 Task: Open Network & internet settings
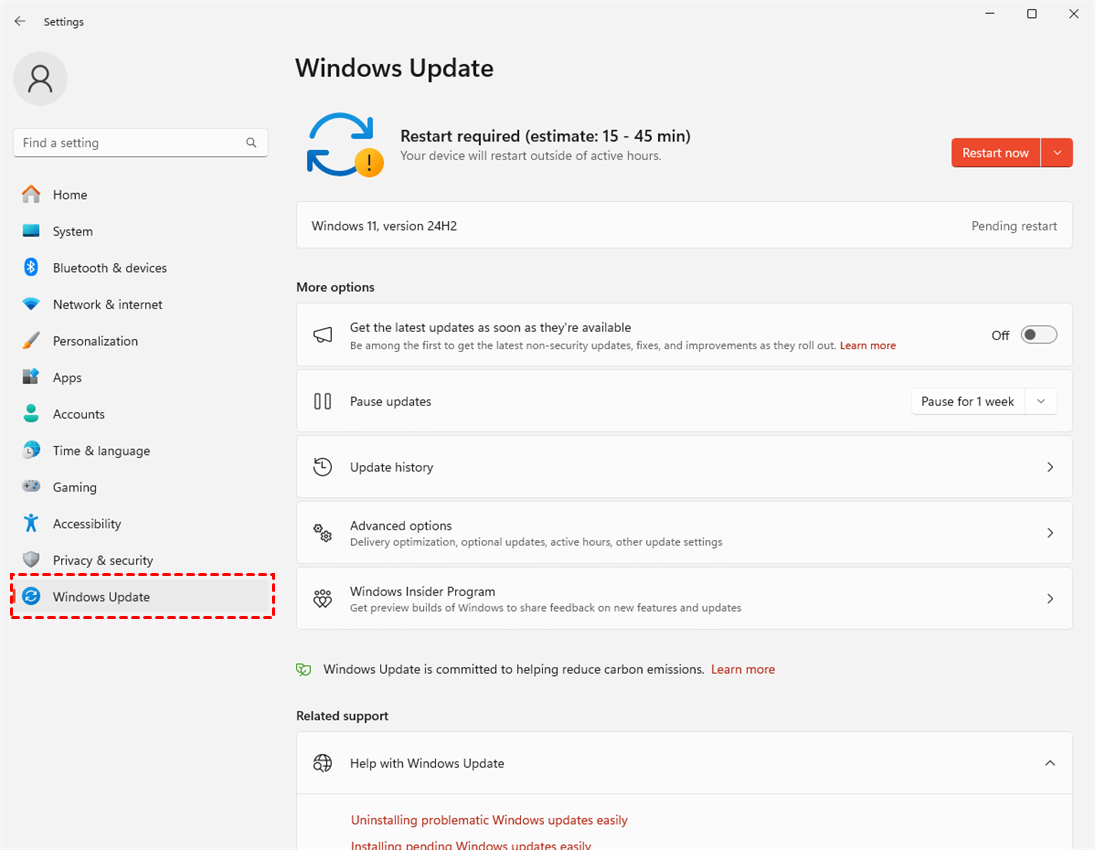point(107,304)
